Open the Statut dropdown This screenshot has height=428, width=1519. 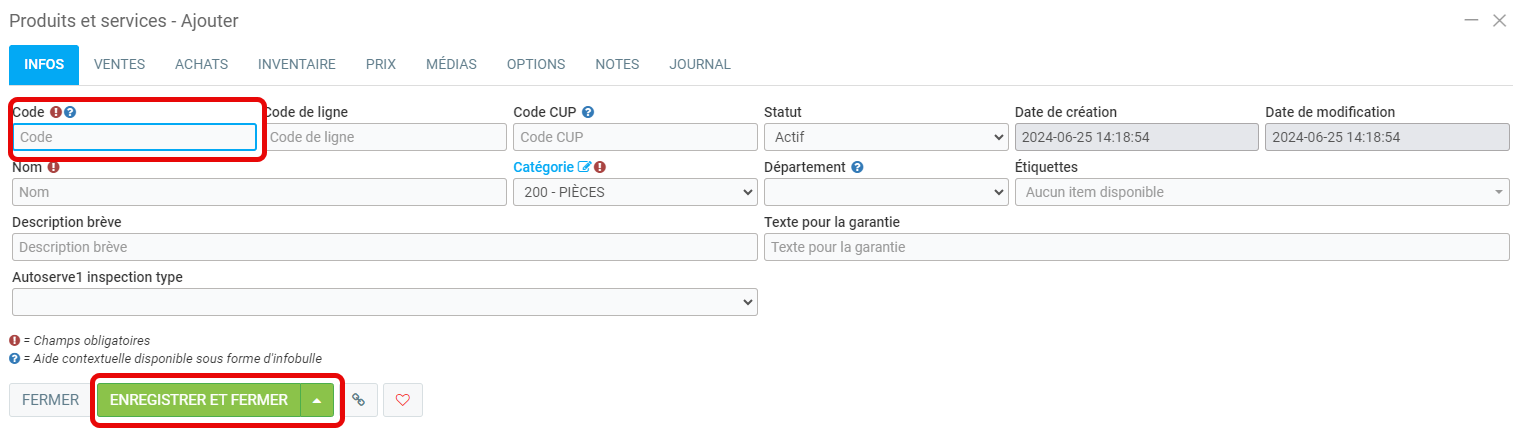coord(885,137)
